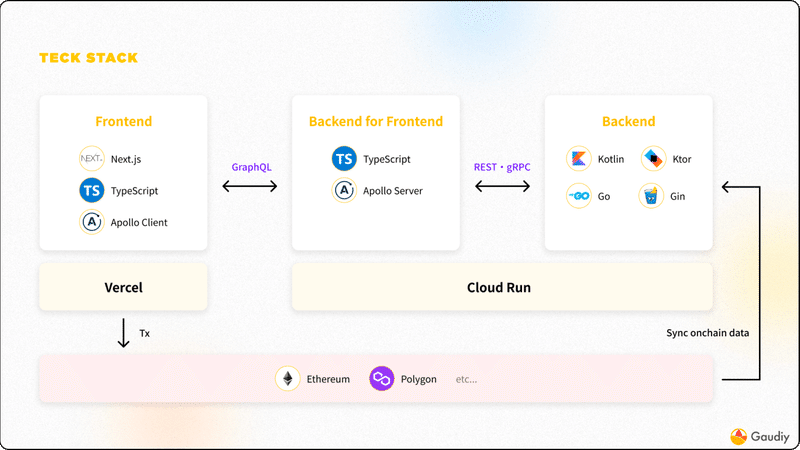Click the Next.js text label
The height and width of the screenshot is (450, 800).
pos(126,159)
